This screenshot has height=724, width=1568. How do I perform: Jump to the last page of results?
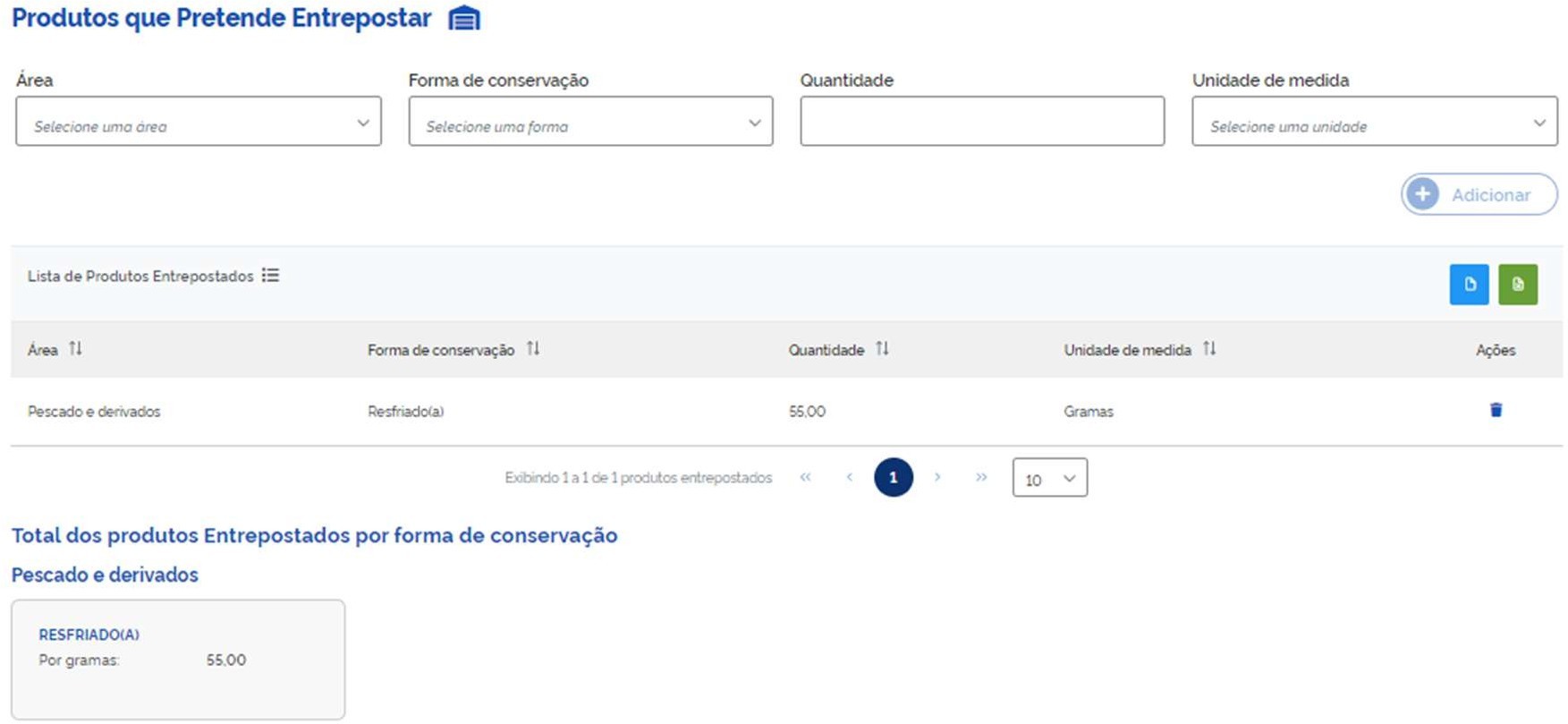pos(981,478)
